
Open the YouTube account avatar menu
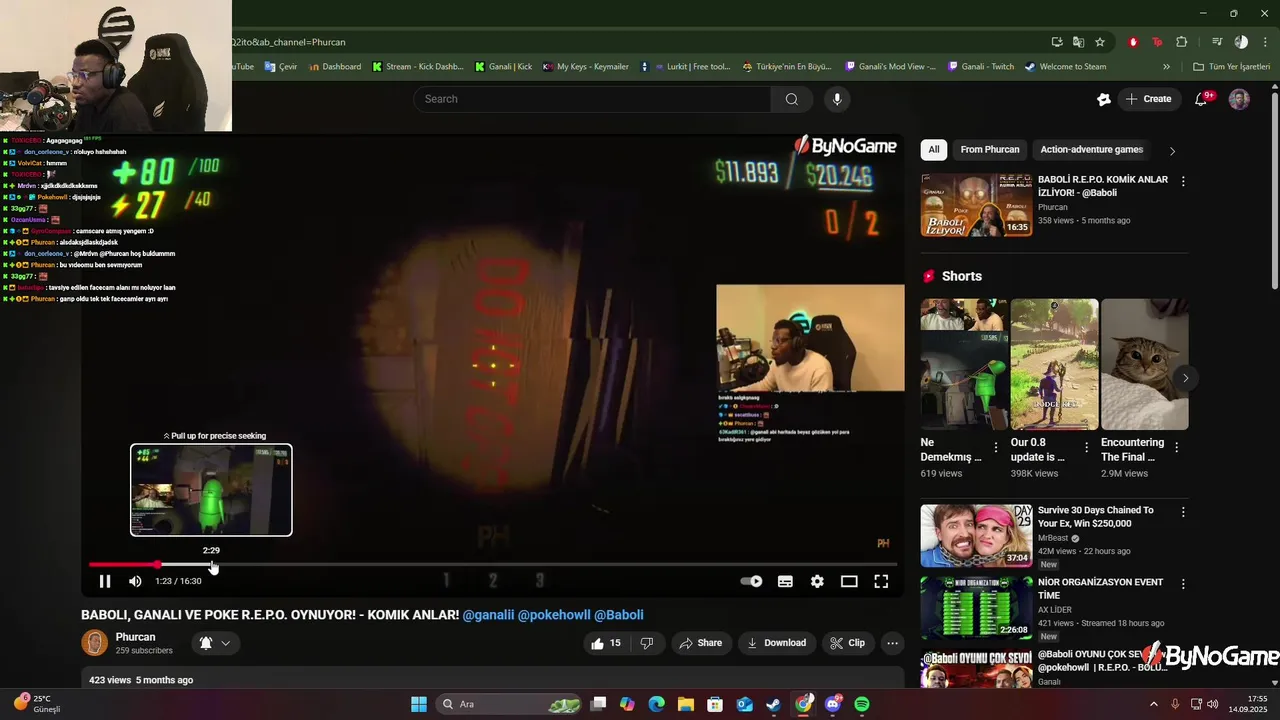point(1239,99)
